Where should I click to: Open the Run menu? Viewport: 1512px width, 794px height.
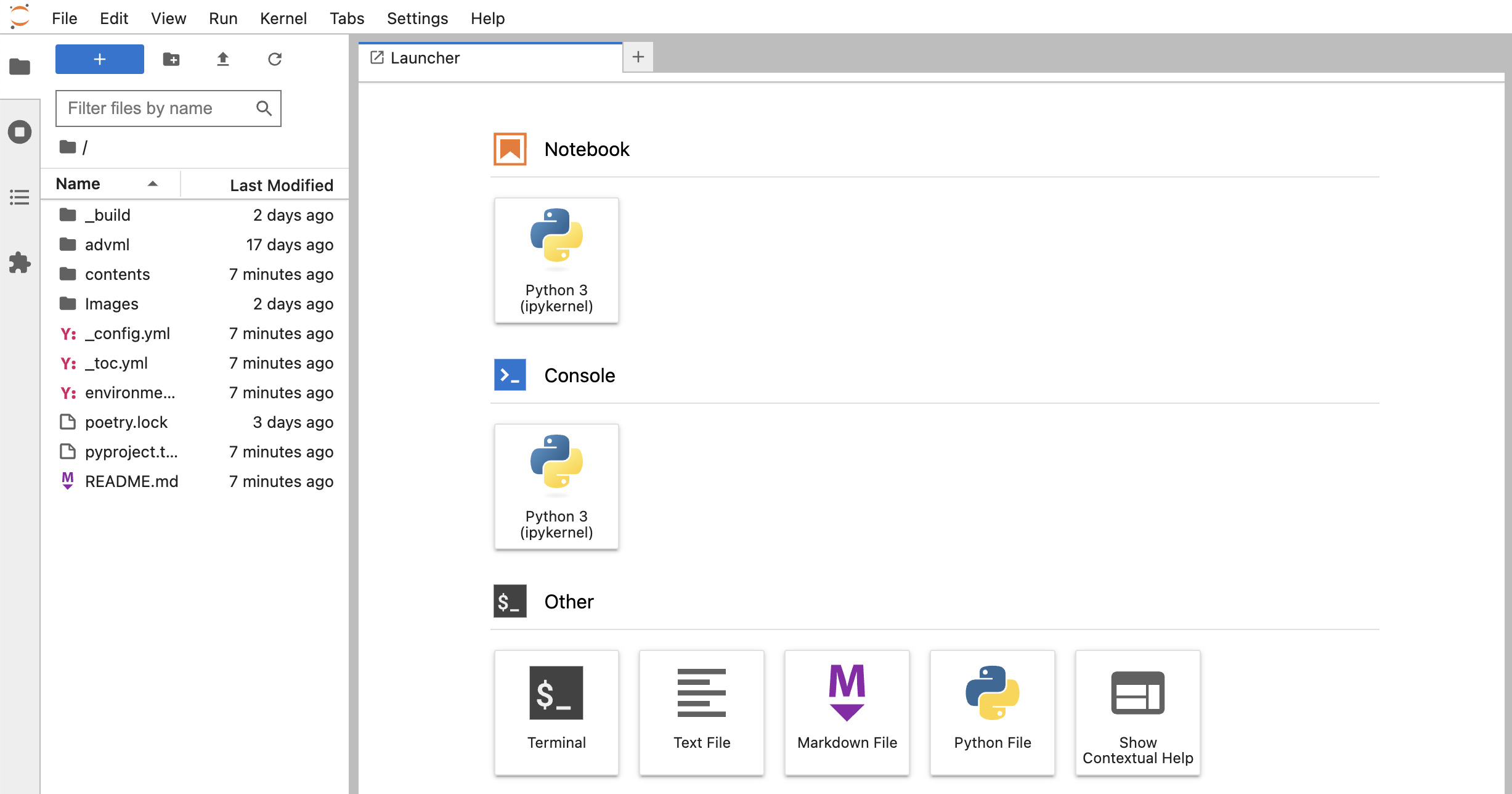click(x=223, y=18)
